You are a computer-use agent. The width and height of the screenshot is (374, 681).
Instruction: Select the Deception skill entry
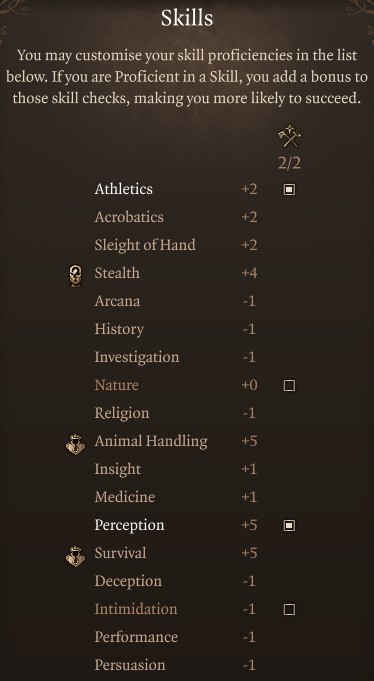point(128,581)
